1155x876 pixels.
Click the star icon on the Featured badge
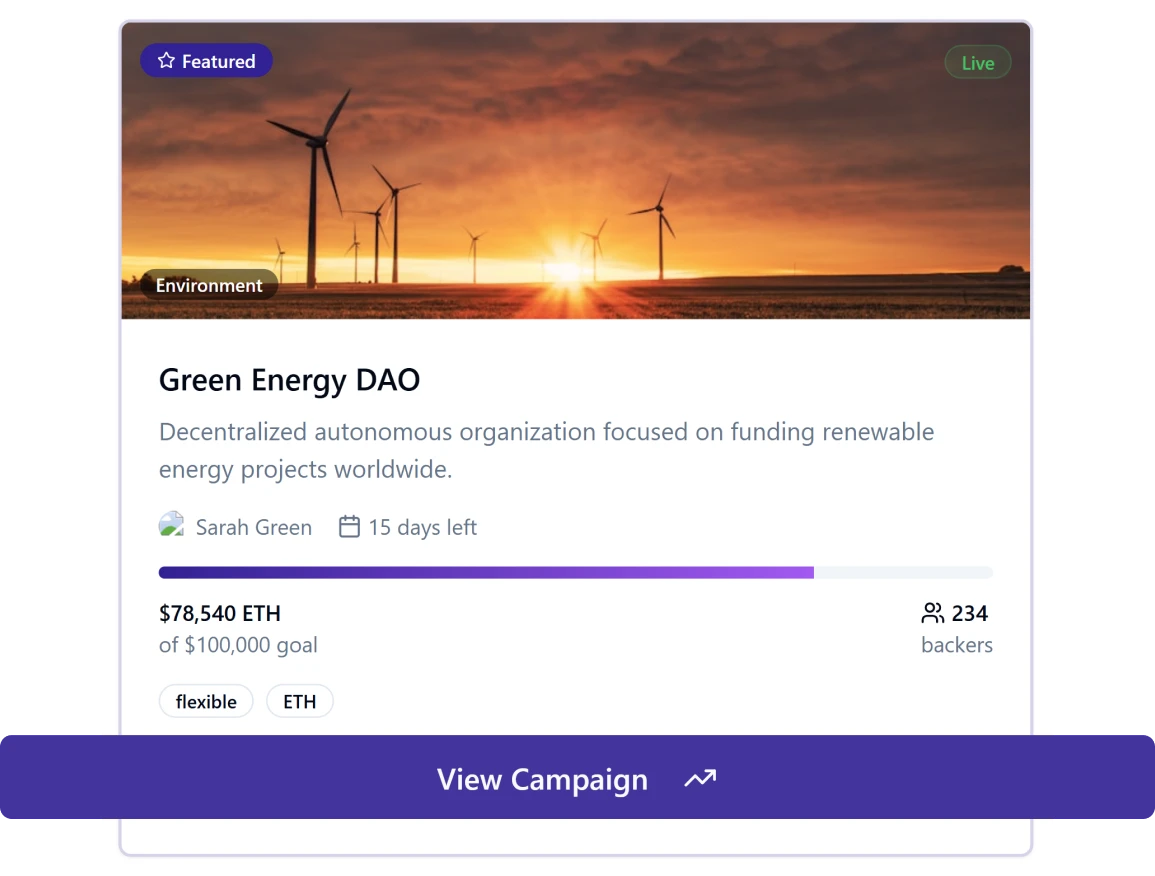[x=166, y=60]
